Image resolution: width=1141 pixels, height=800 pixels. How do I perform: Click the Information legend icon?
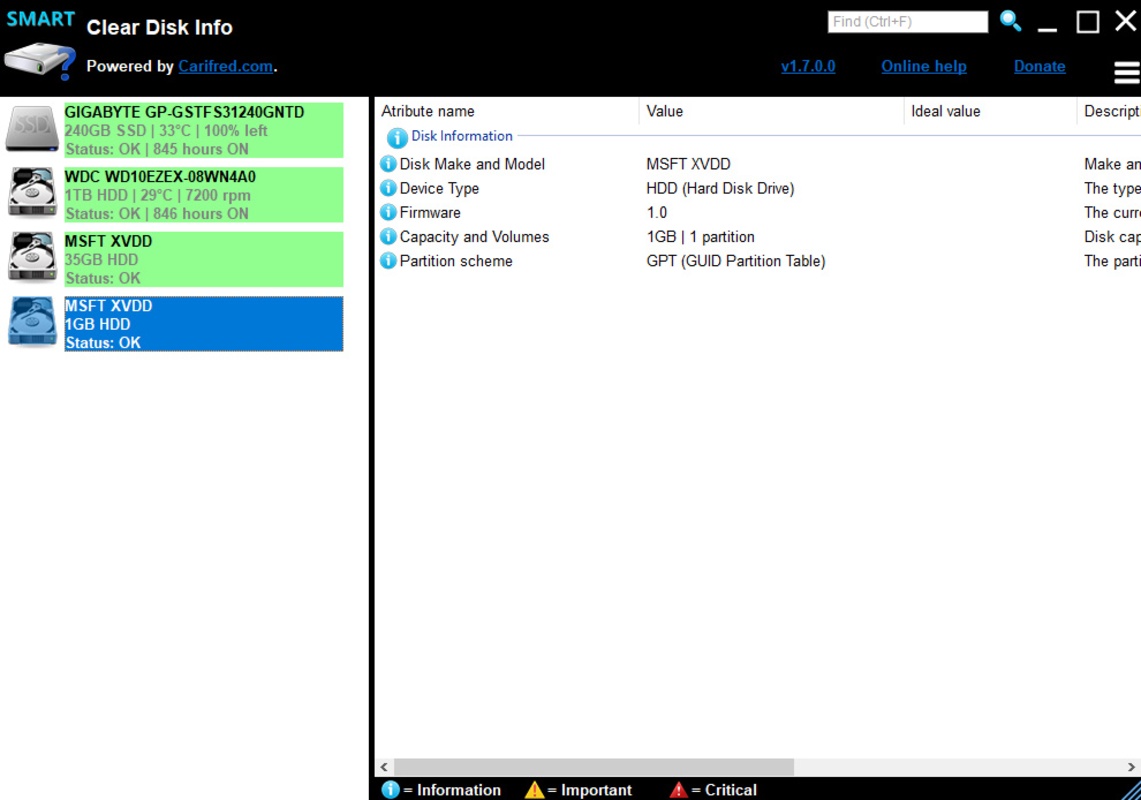tap(391, 790)
